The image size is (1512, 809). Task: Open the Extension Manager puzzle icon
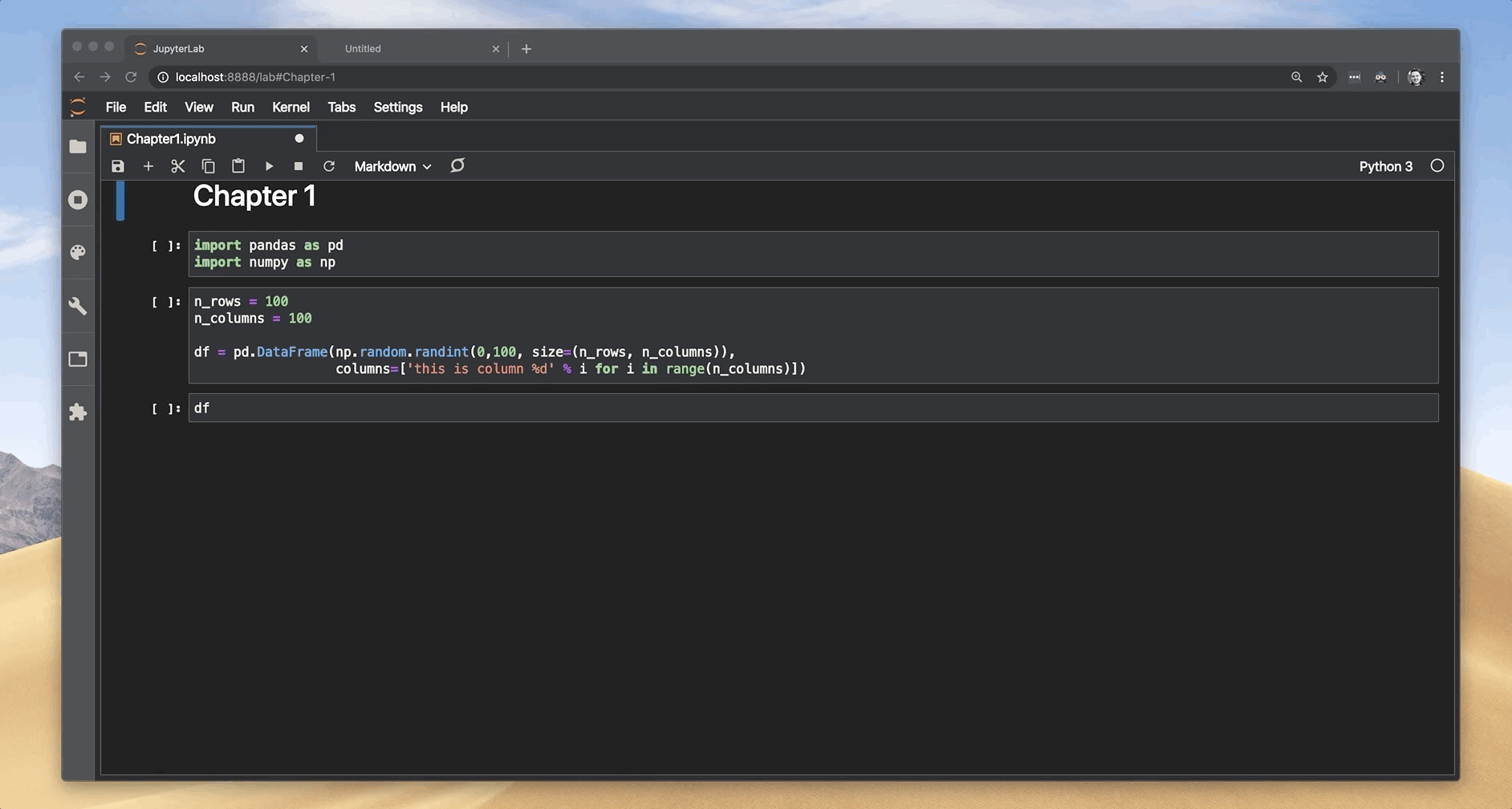point(78,413)
